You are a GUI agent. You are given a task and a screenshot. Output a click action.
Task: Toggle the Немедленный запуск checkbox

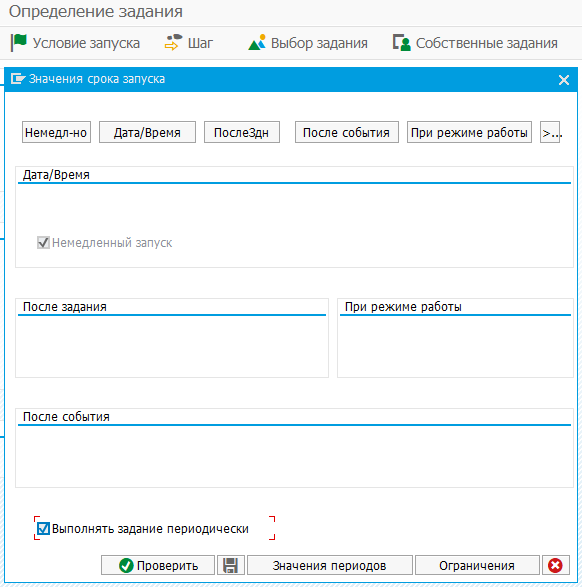click(x=43, y=243)
